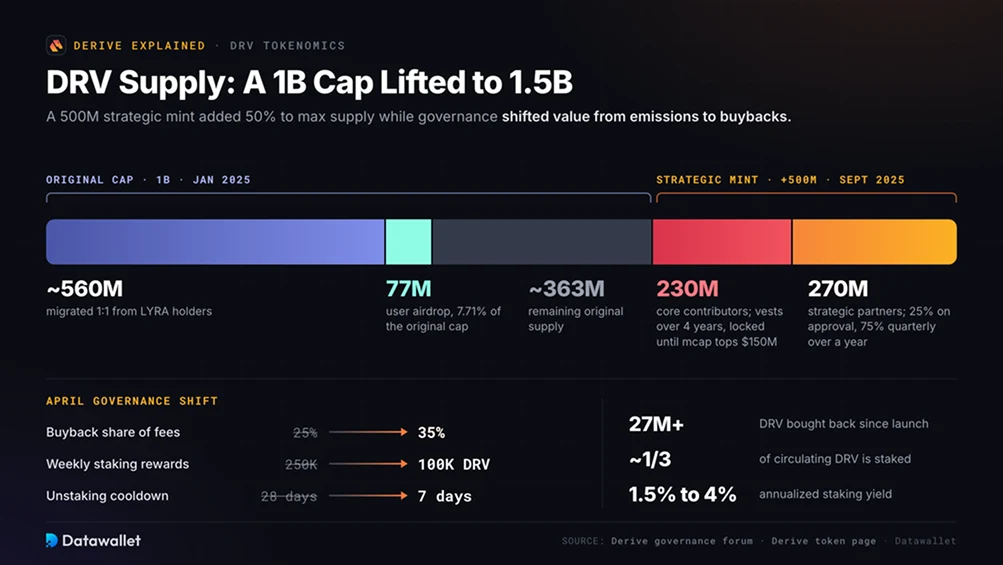1003x565 pixels.
Task: Click the Datawallet logo icon
Action: [x=52, y=541]
